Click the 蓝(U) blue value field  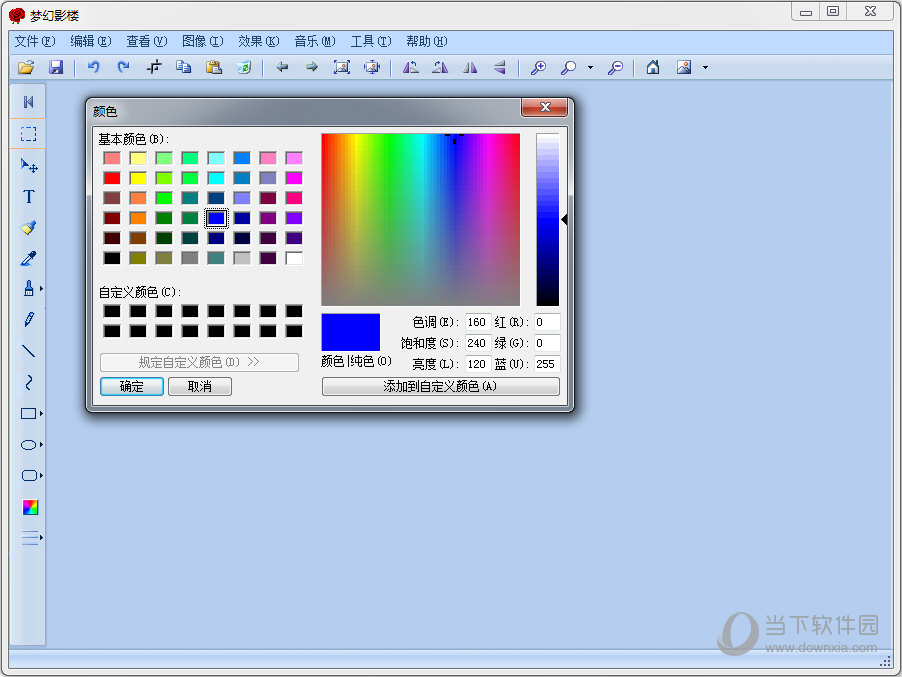[546, 364]
